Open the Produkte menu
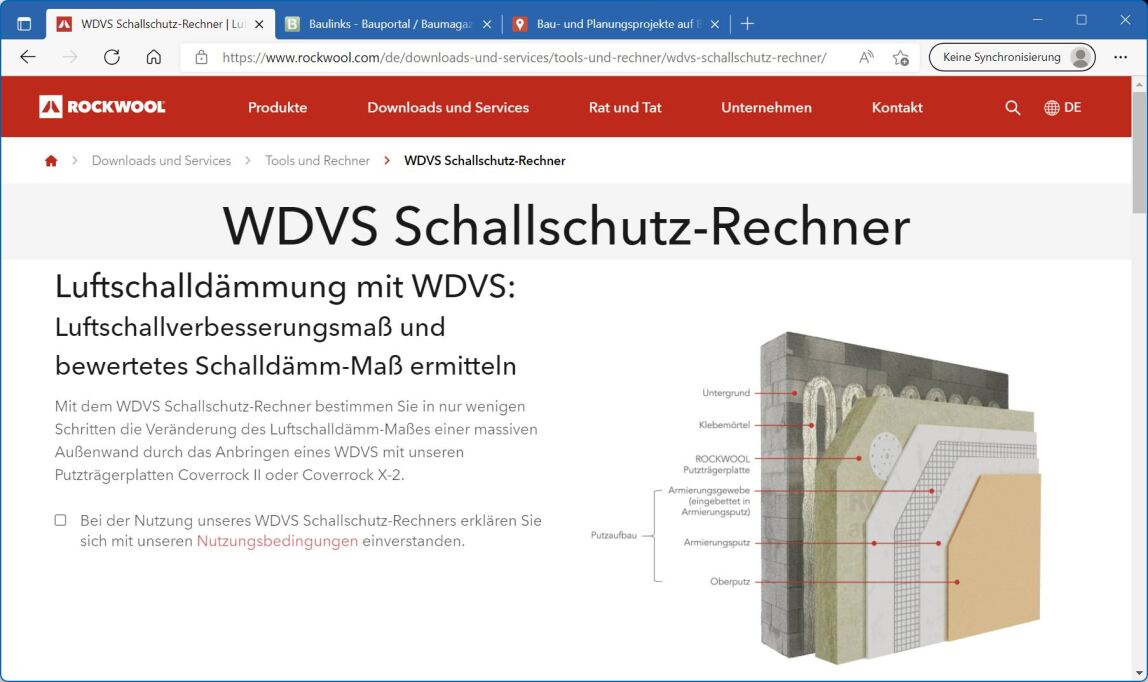This screenshot has width=1148, height=682. 277,108
